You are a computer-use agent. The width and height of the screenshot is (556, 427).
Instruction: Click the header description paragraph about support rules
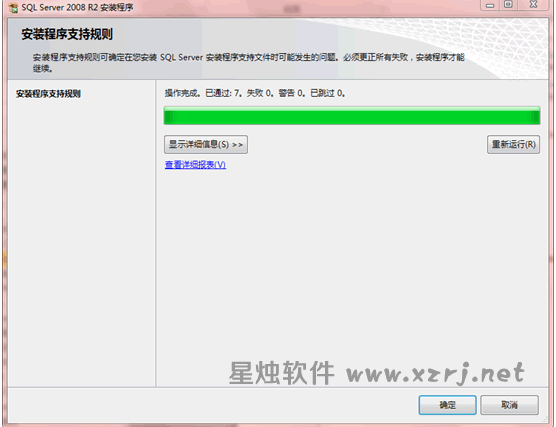pos(249,62)
